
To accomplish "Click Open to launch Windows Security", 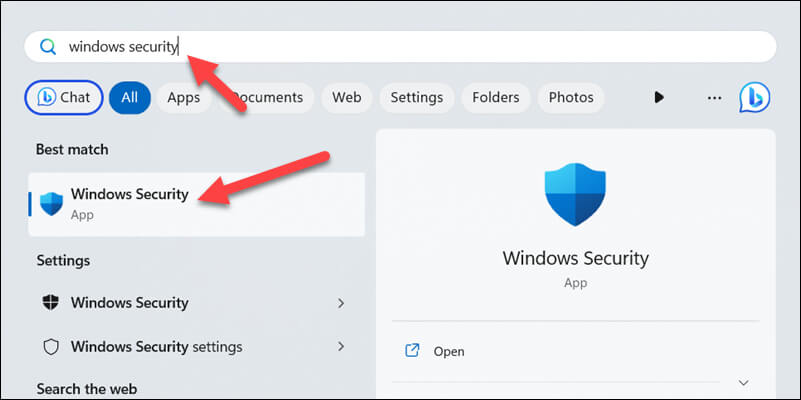I will [449, 352].
